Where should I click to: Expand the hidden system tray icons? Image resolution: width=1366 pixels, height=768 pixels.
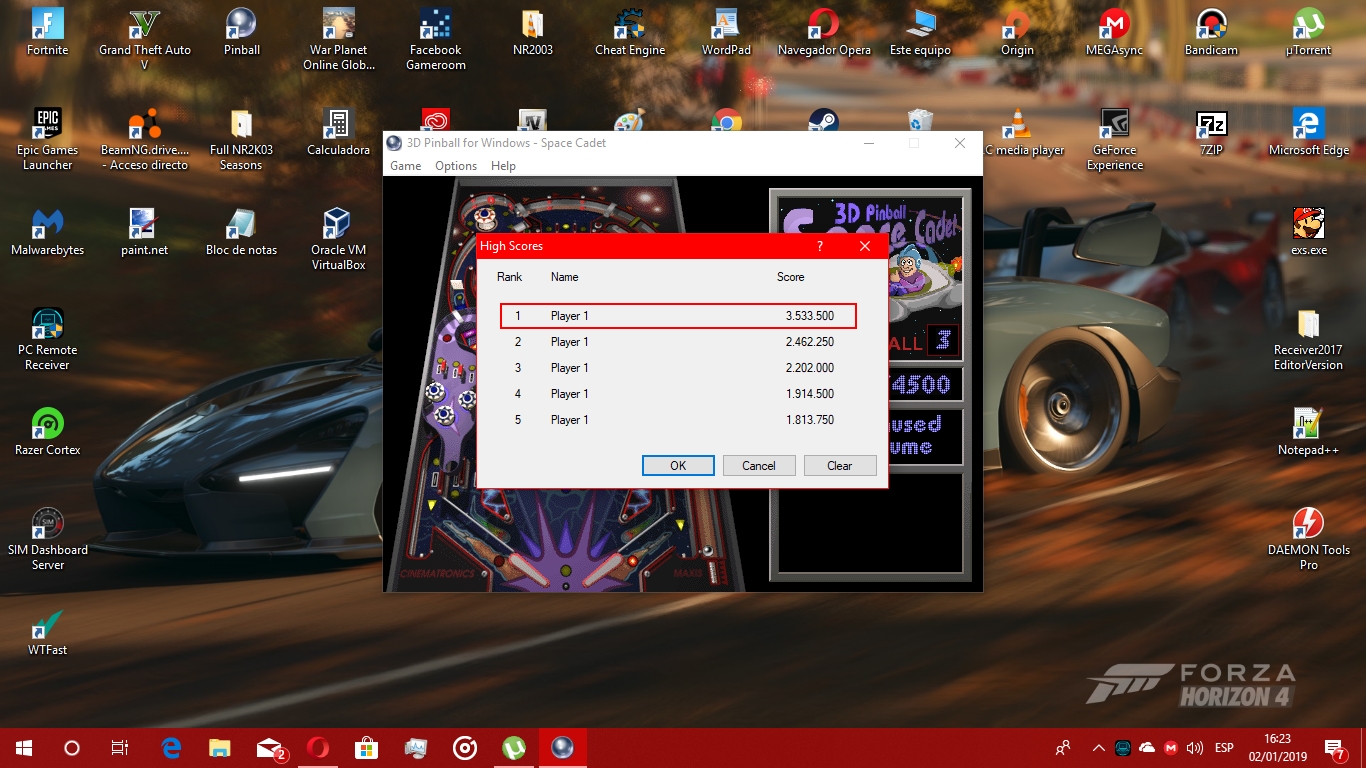click(x=1098, y=748)
